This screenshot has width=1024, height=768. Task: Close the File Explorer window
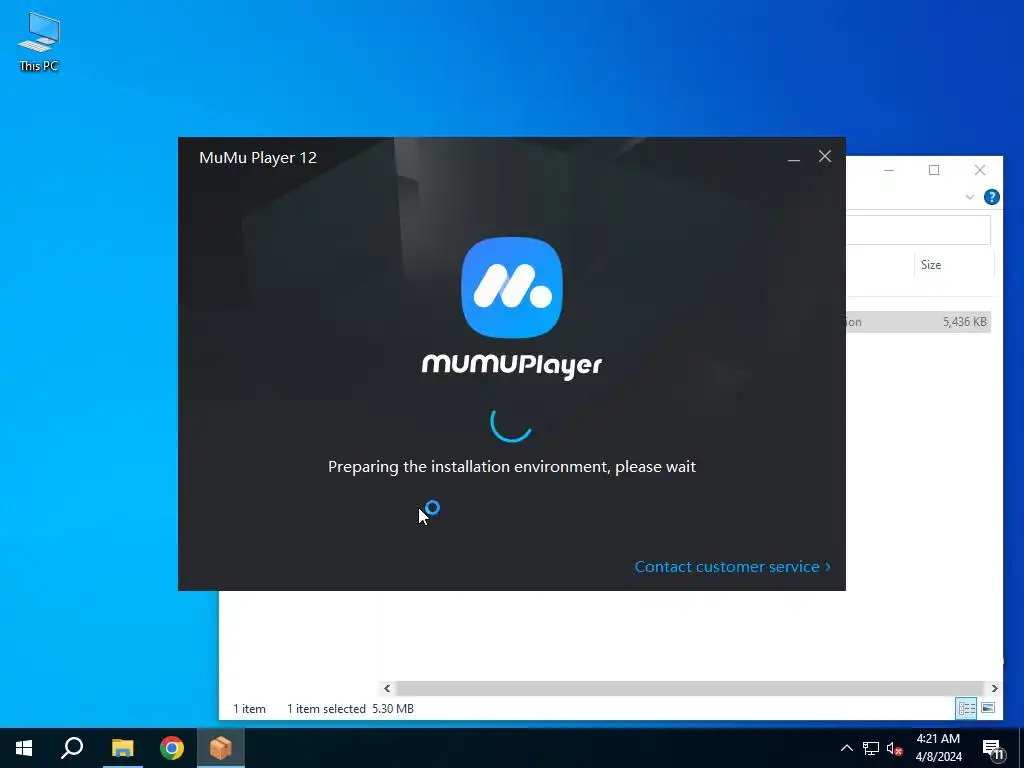980,170
